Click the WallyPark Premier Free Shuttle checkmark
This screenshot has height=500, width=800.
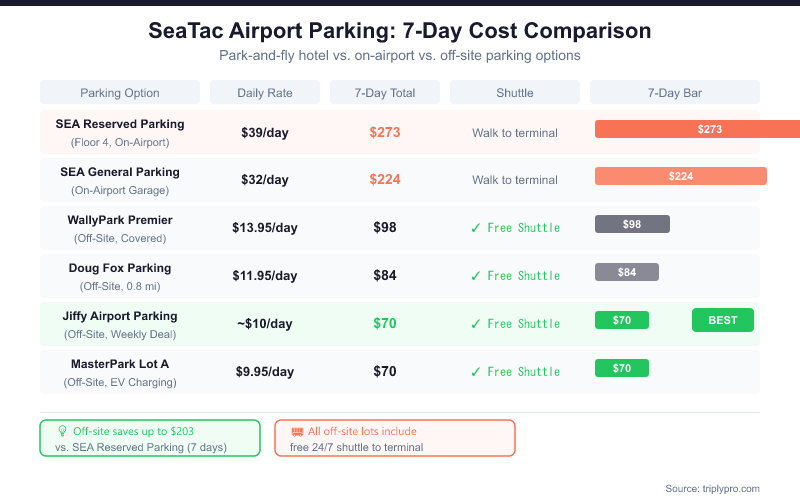tap(476, 228)
